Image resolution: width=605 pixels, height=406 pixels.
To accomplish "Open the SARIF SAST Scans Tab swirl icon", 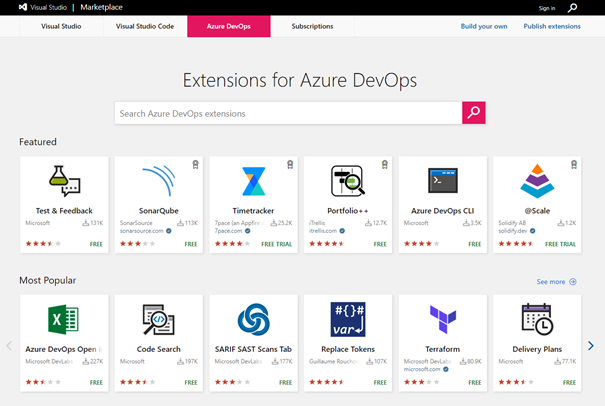I will point(253,319).
